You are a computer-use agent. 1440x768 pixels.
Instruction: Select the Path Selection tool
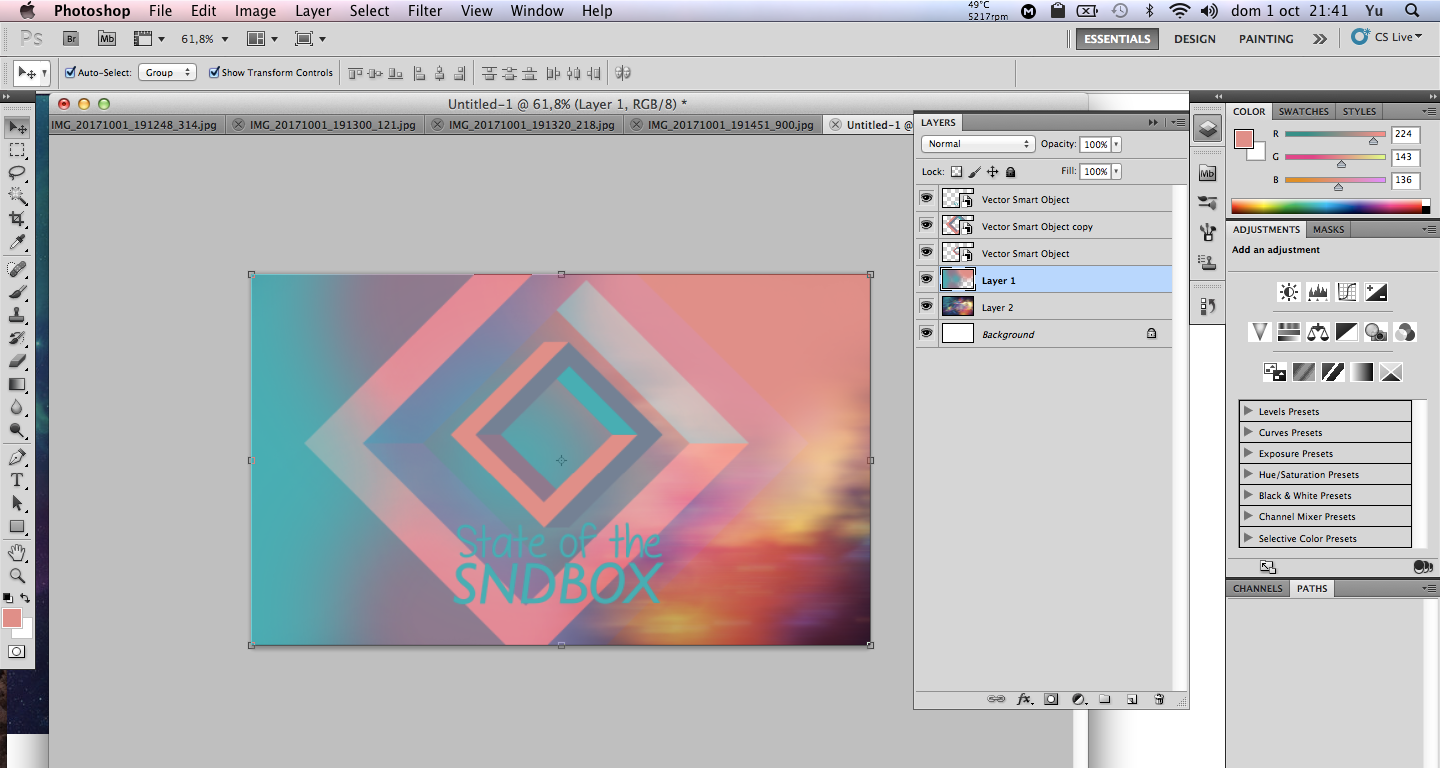point(17,504)
